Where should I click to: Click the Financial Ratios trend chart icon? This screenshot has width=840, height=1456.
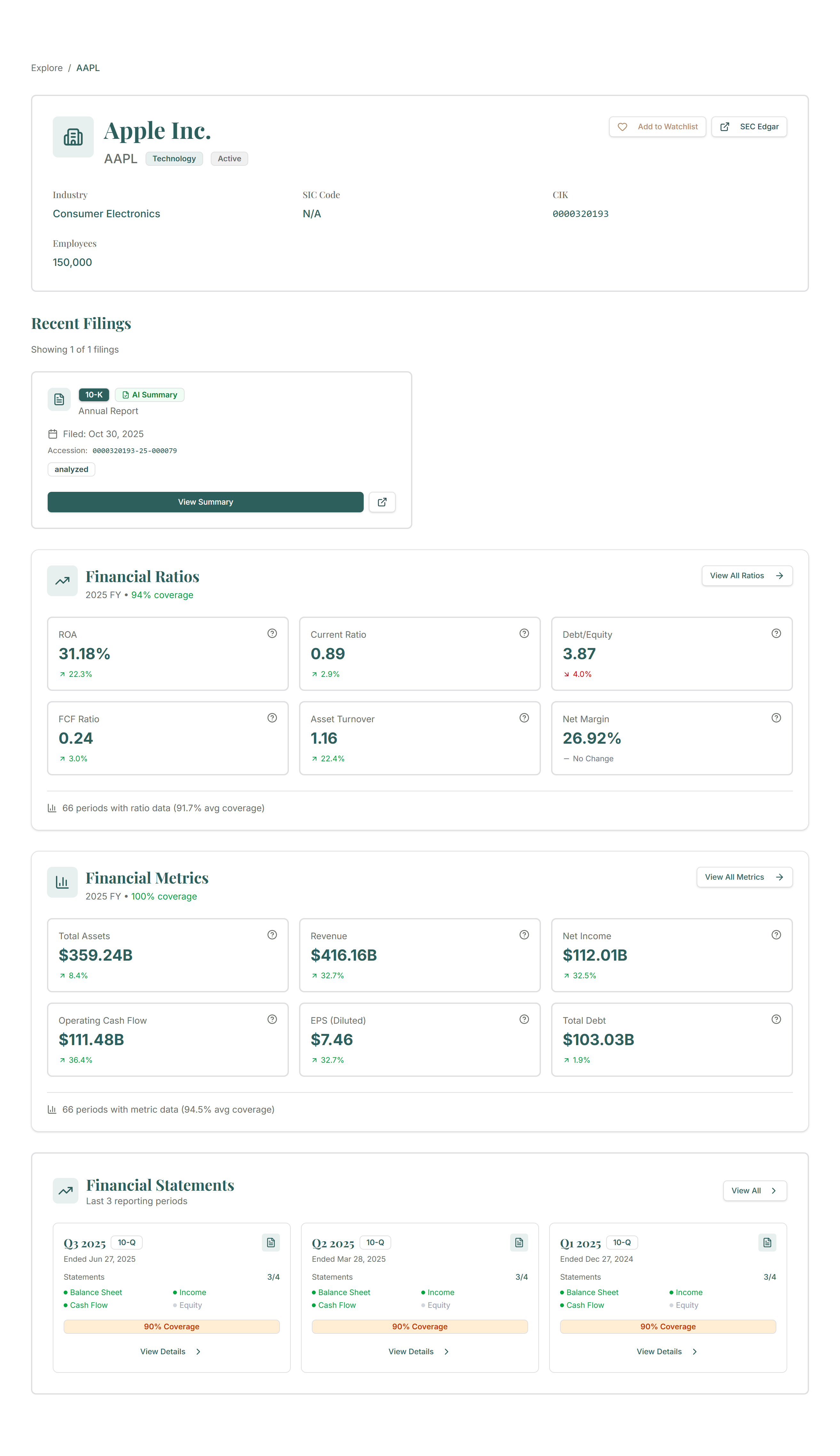[x=62, y=580]
